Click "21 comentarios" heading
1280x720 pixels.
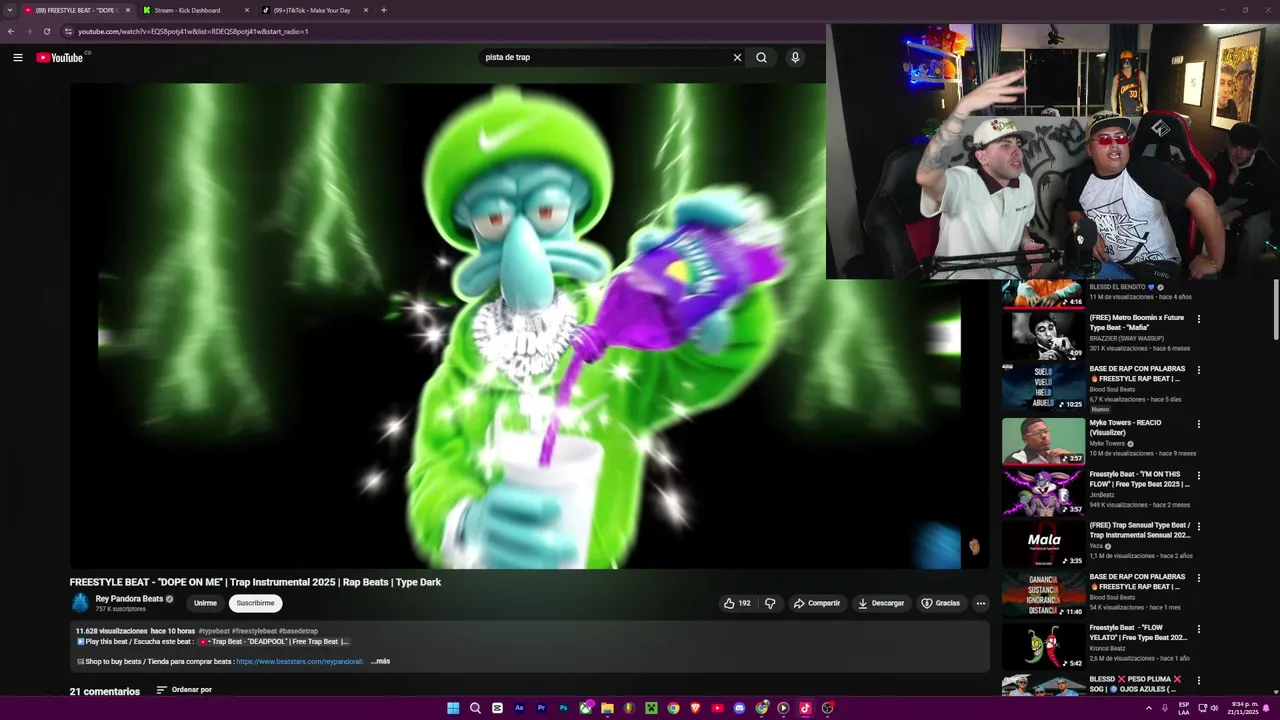[x=105, y=691]
